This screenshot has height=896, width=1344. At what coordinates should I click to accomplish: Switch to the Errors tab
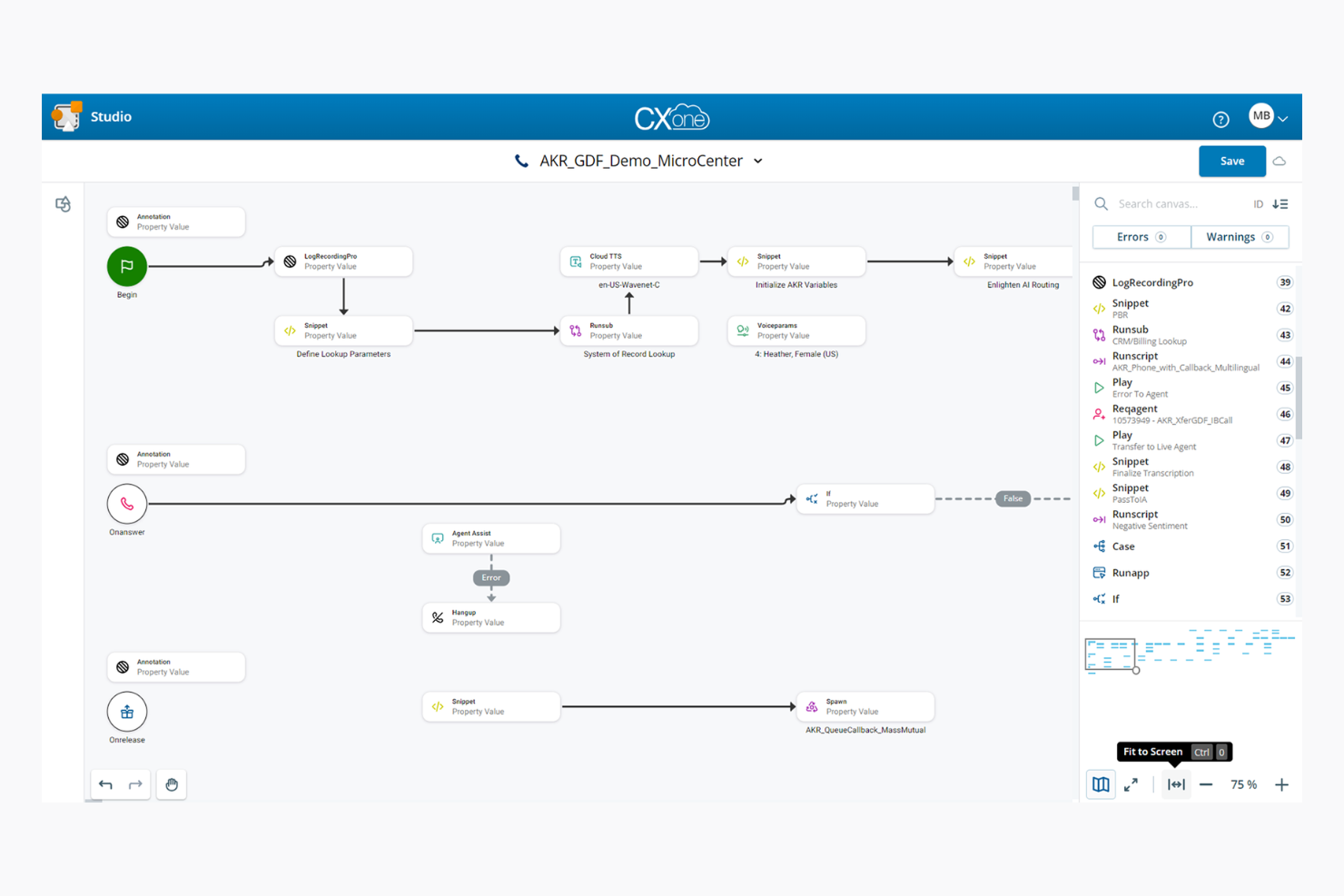click(1141, 237)
